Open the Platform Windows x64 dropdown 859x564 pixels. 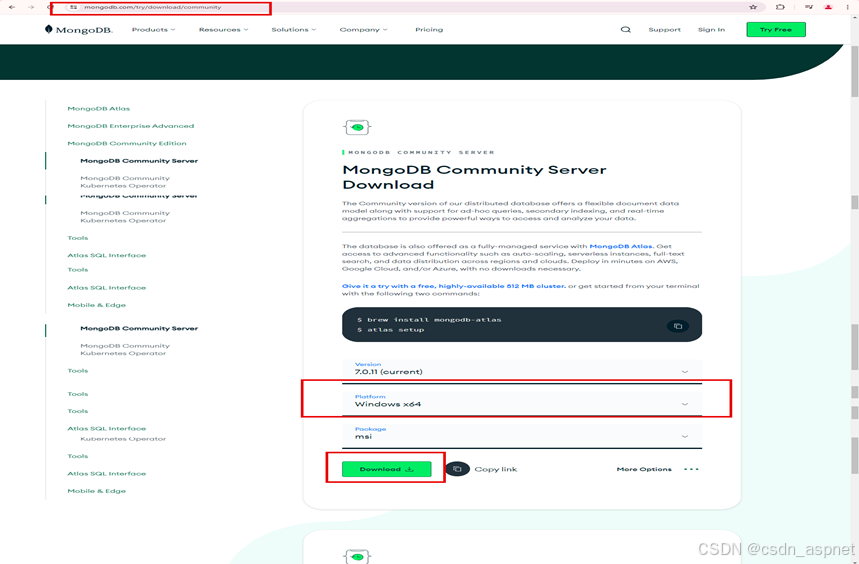[x=522, y=404]
